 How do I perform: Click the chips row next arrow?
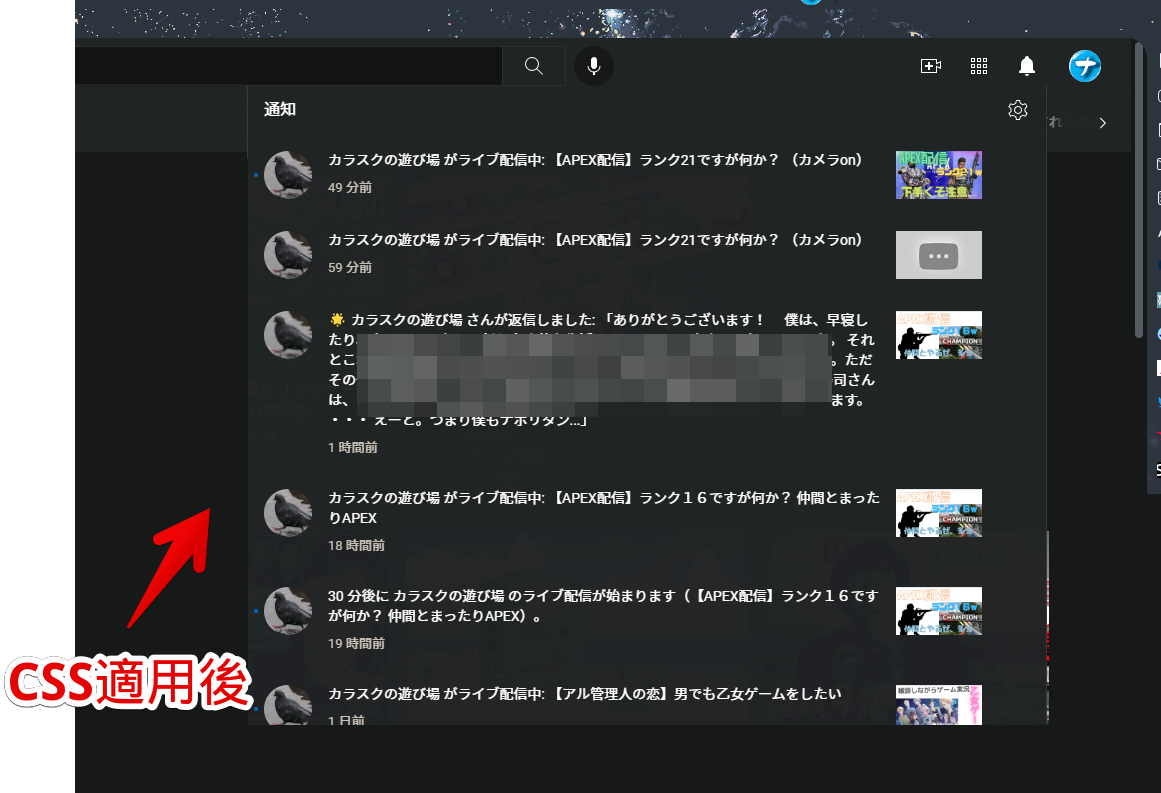click(x=1103, y=123)
